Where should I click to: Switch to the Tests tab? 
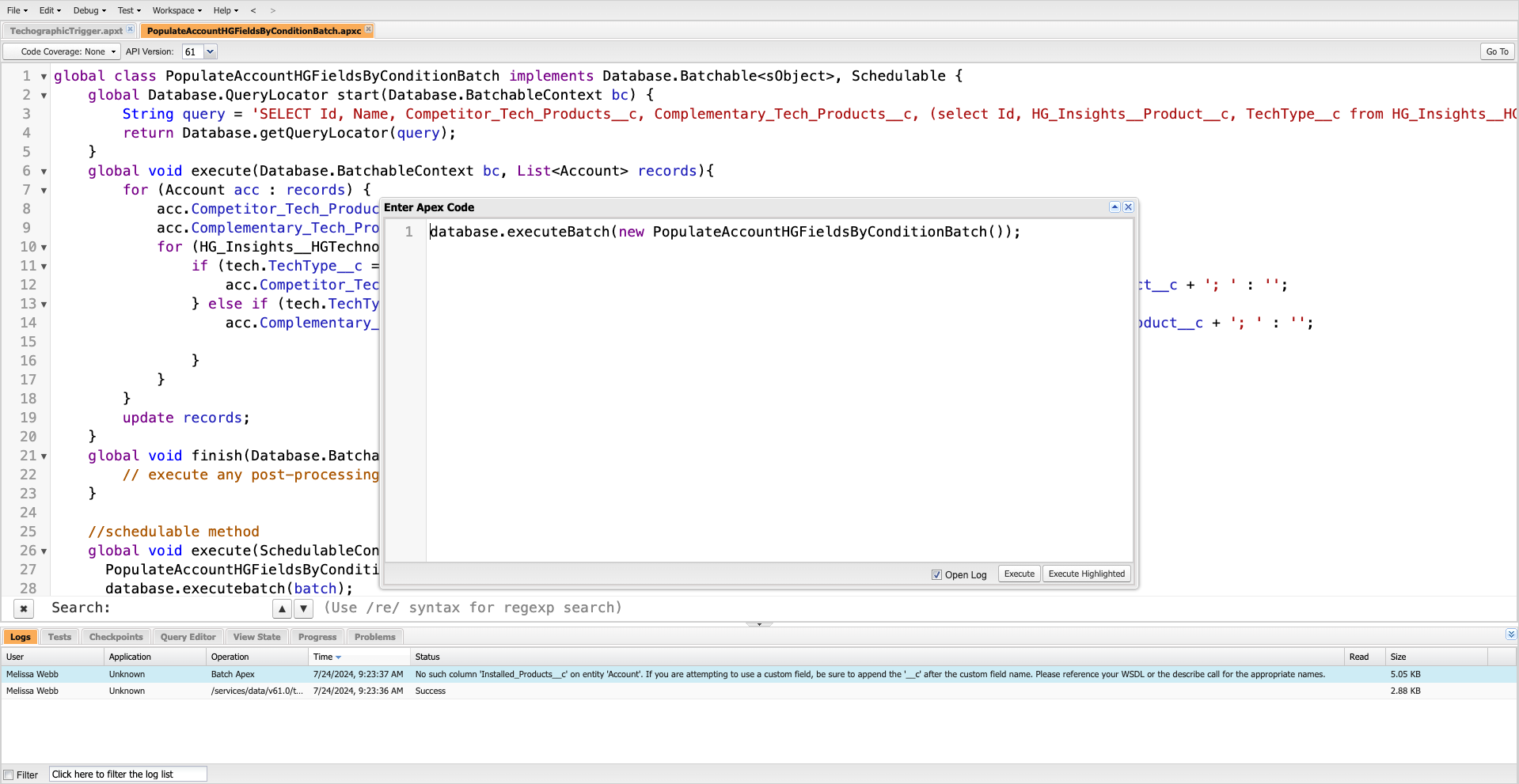[59, 637]
